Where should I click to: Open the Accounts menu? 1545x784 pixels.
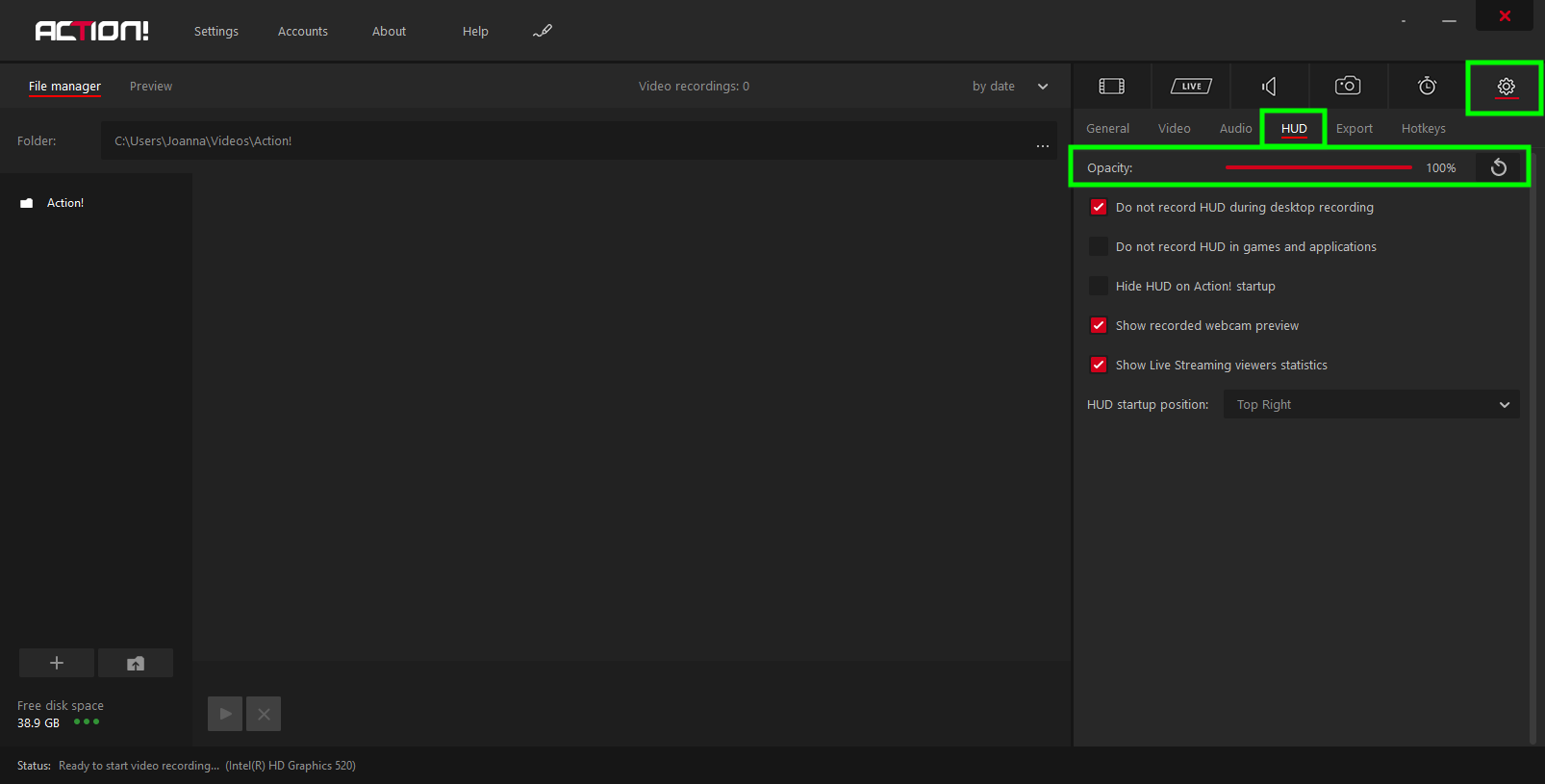coord(303,32)
